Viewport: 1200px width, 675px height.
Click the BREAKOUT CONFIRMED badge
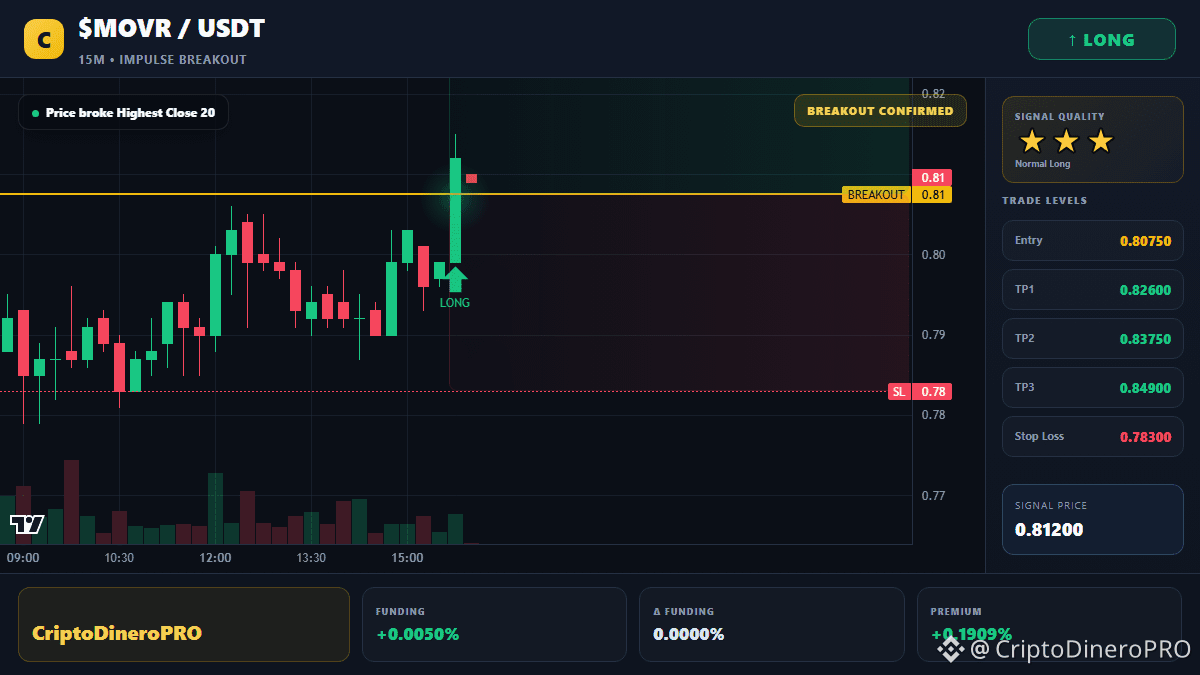(x=880, y=111)
